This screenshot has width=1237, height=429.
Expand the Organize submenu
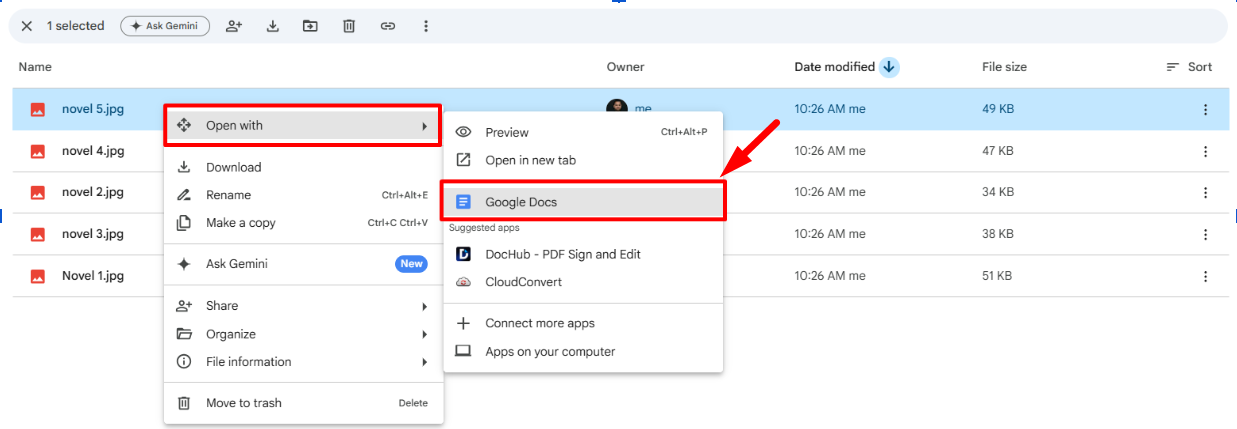click(x=303, y=334)
